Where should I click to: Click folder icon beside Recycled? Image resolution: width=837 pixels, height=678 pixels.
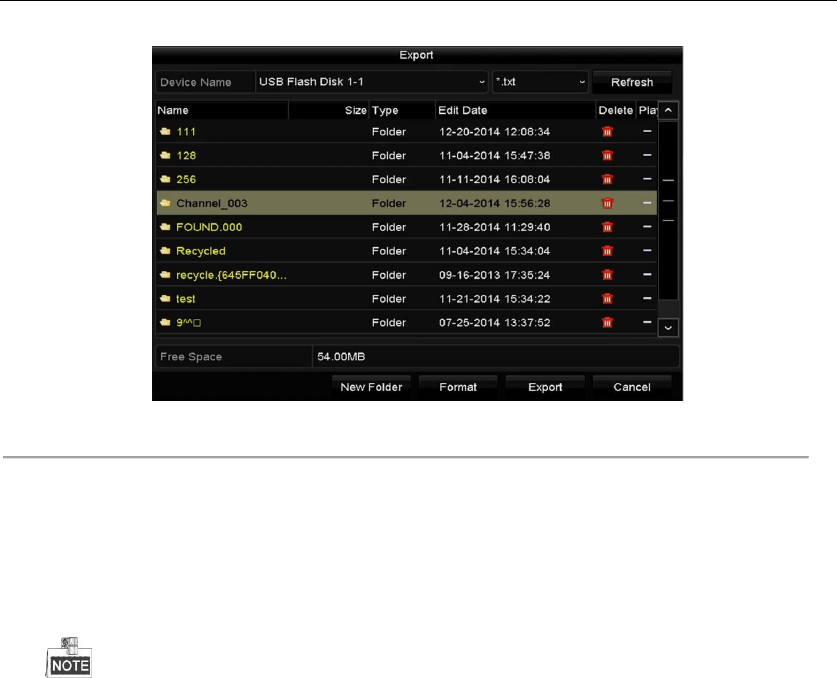coord(165,250)
